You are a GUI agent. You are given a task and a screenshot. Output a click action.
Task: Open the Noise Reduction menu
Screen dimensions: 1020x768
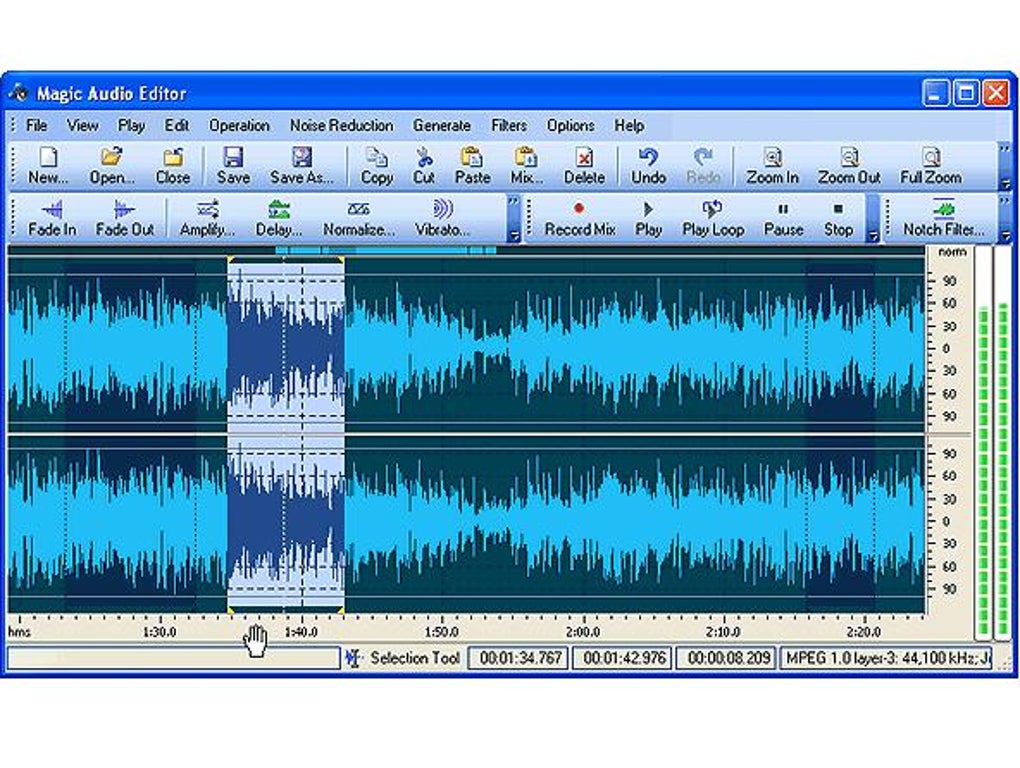[341, 126]
